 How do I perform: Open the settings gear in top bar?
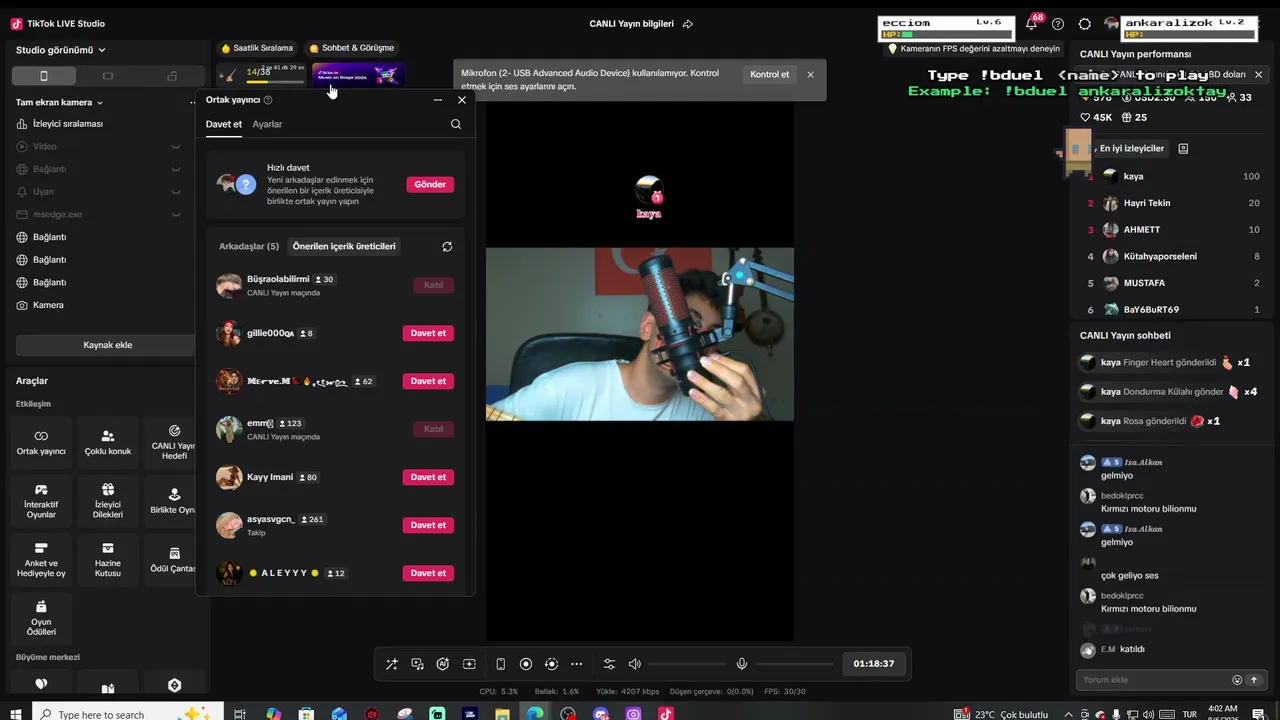[x=1085, y=24]
